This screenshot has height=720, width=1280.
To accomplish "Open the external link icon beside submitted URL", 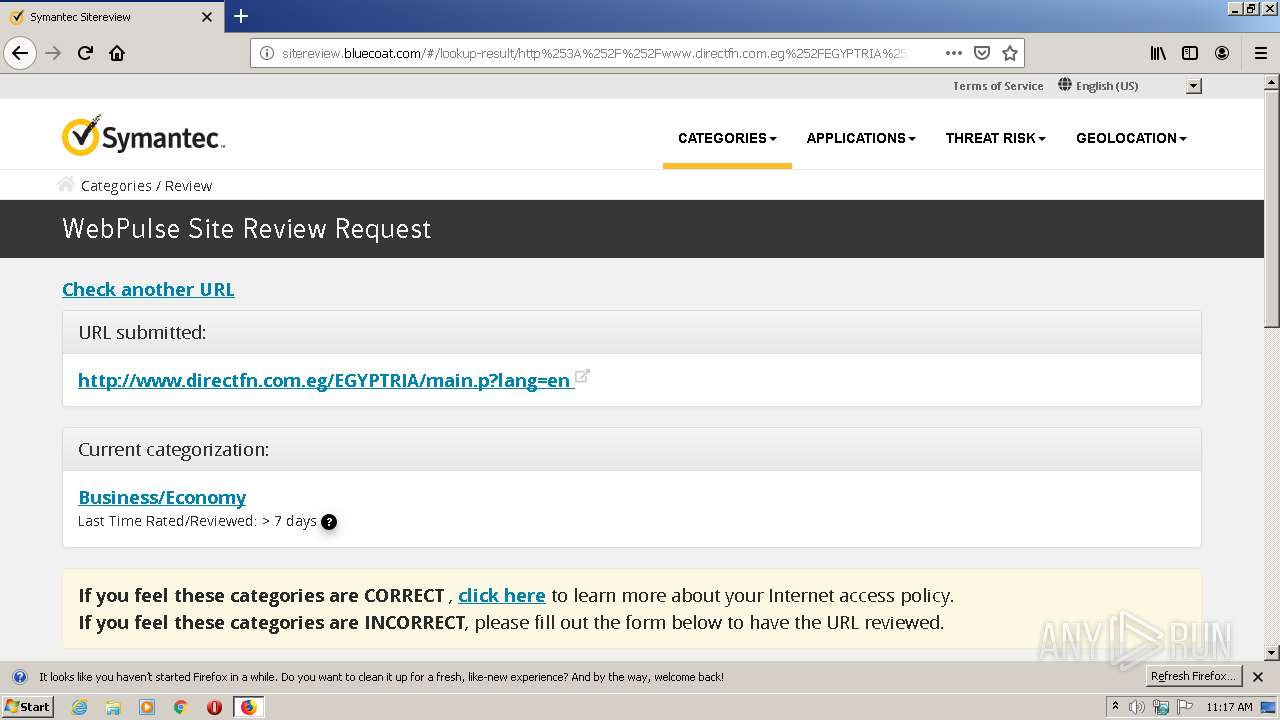I will [582, 376].
